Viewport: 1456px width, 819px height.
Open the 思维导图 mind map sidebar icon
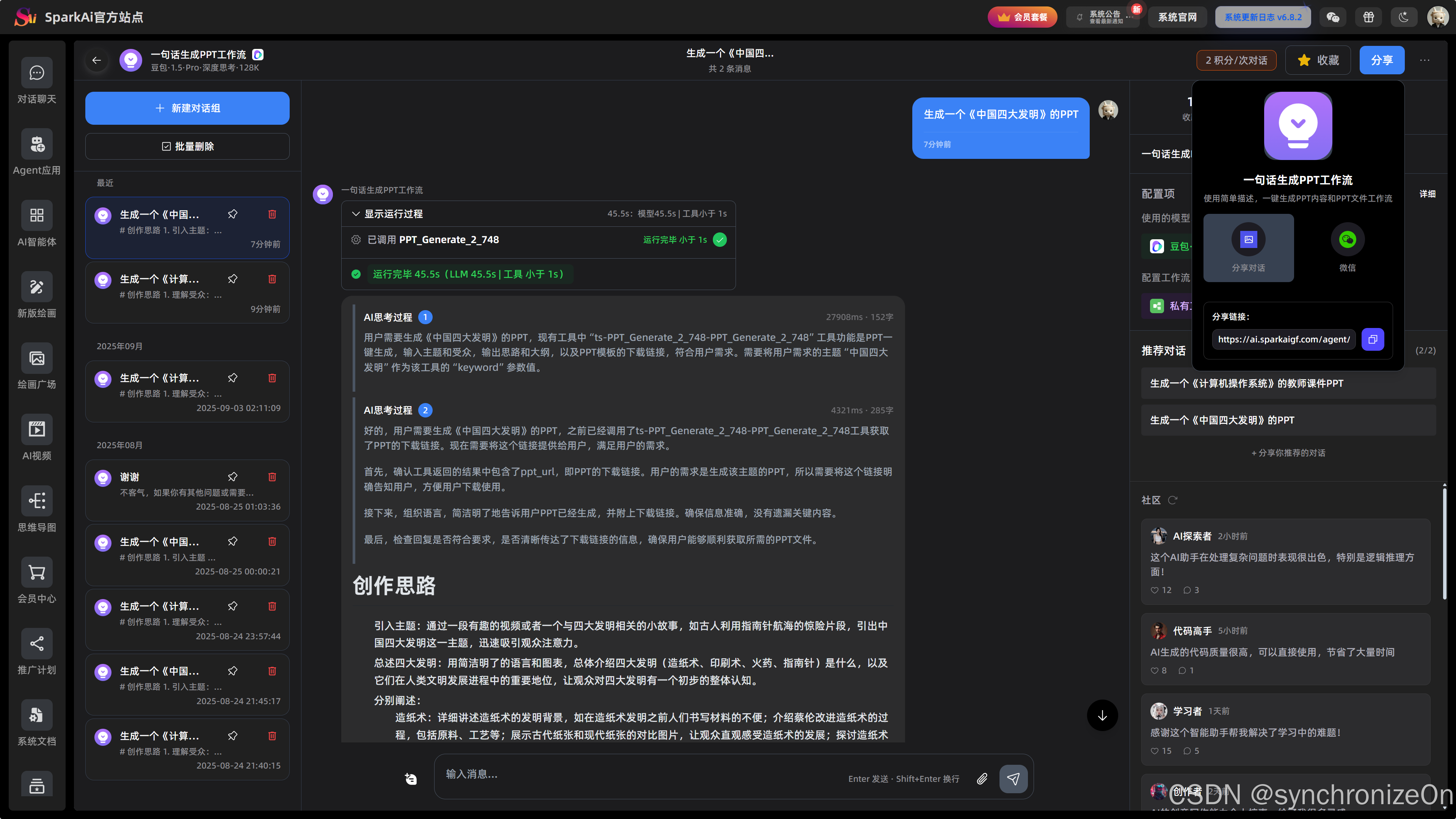click(x=37, y=501)
